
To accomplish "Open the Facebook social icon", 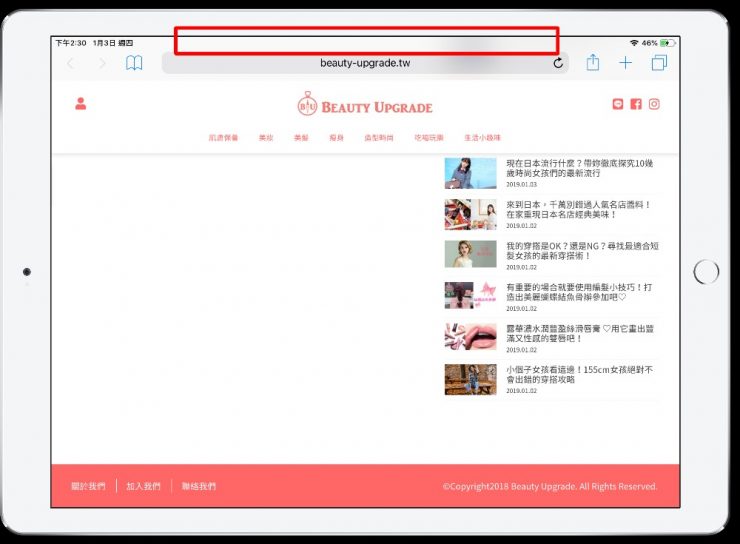I will point(636,104).
